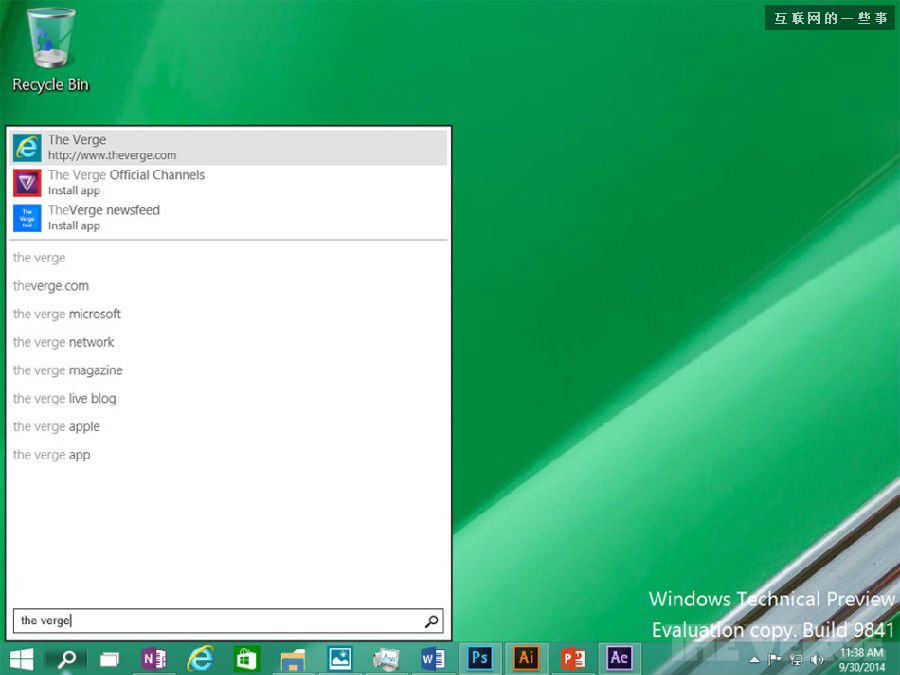The image size is (900, 675).
Task: Open Action Center using the flag icon
Action: coord(773,658)
